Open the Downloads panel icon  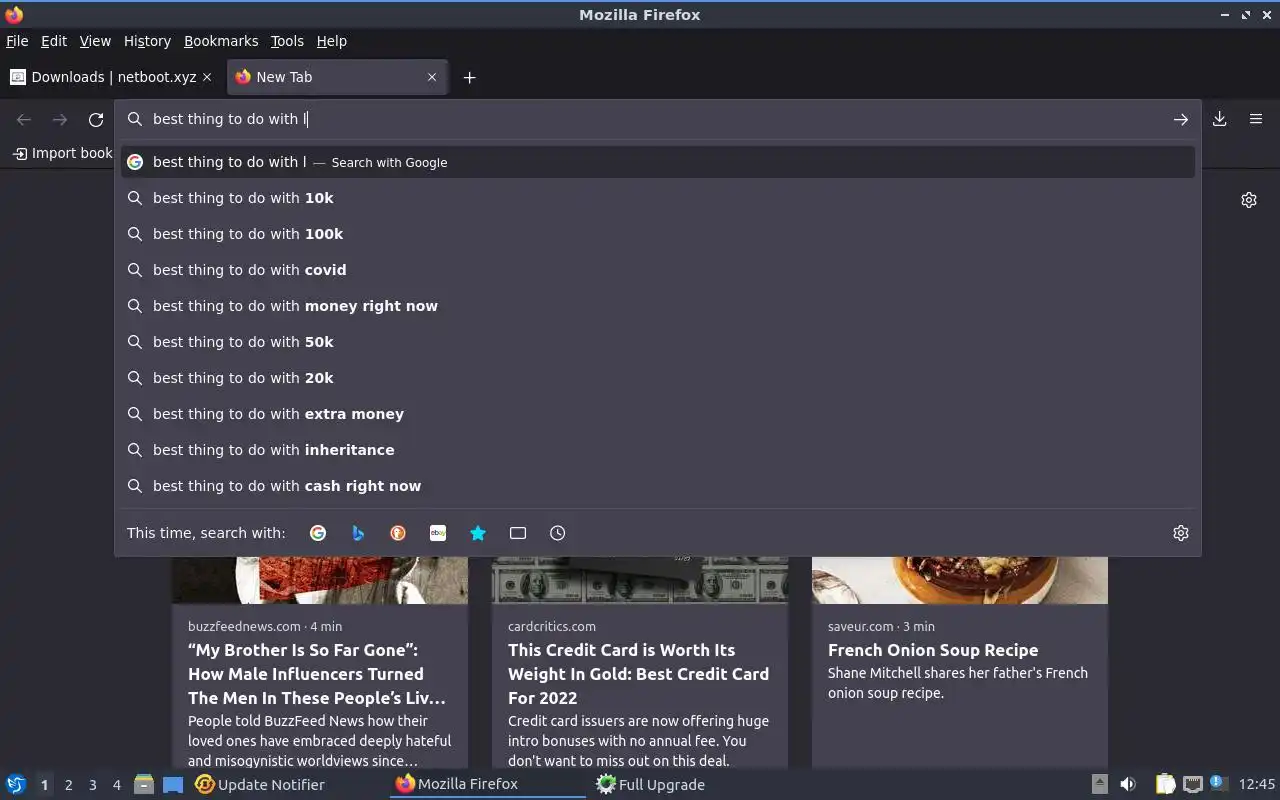[x=1220, y=119]
